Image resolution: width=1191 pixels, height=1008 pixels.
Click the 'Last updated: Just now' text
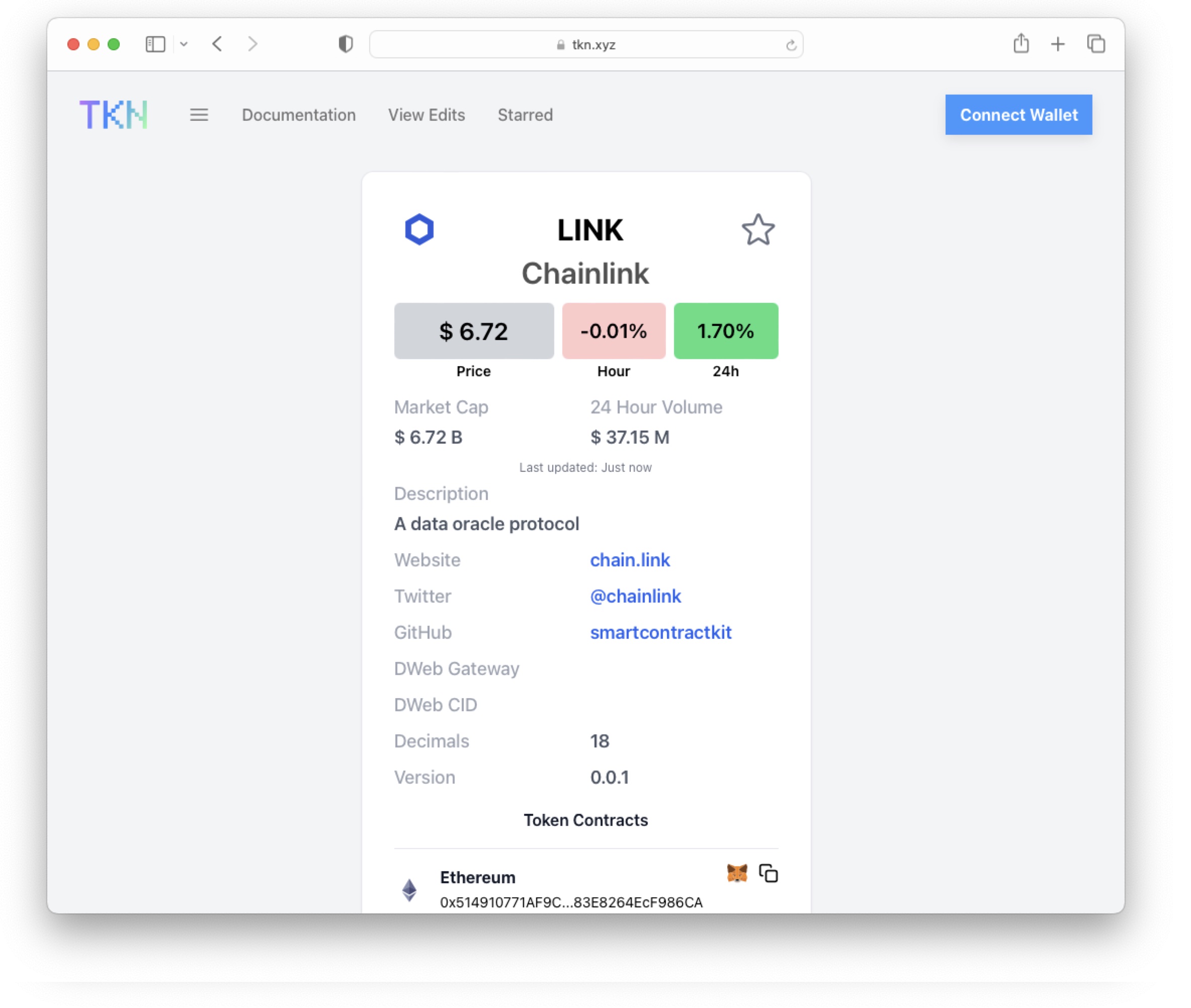585,467
